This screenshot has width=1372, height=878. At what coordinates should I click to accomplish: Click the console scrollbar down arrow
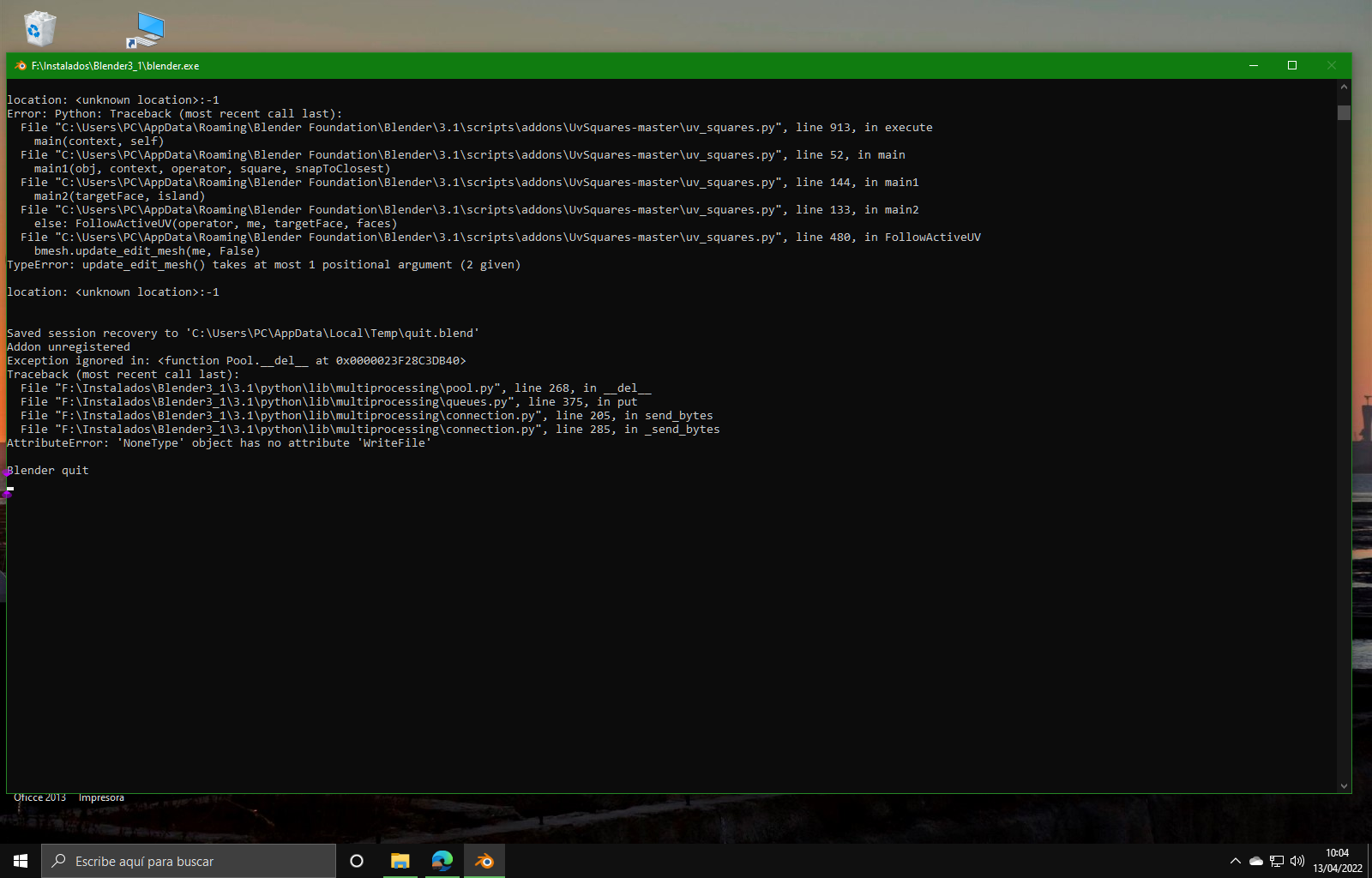(x=1344, y=785)
